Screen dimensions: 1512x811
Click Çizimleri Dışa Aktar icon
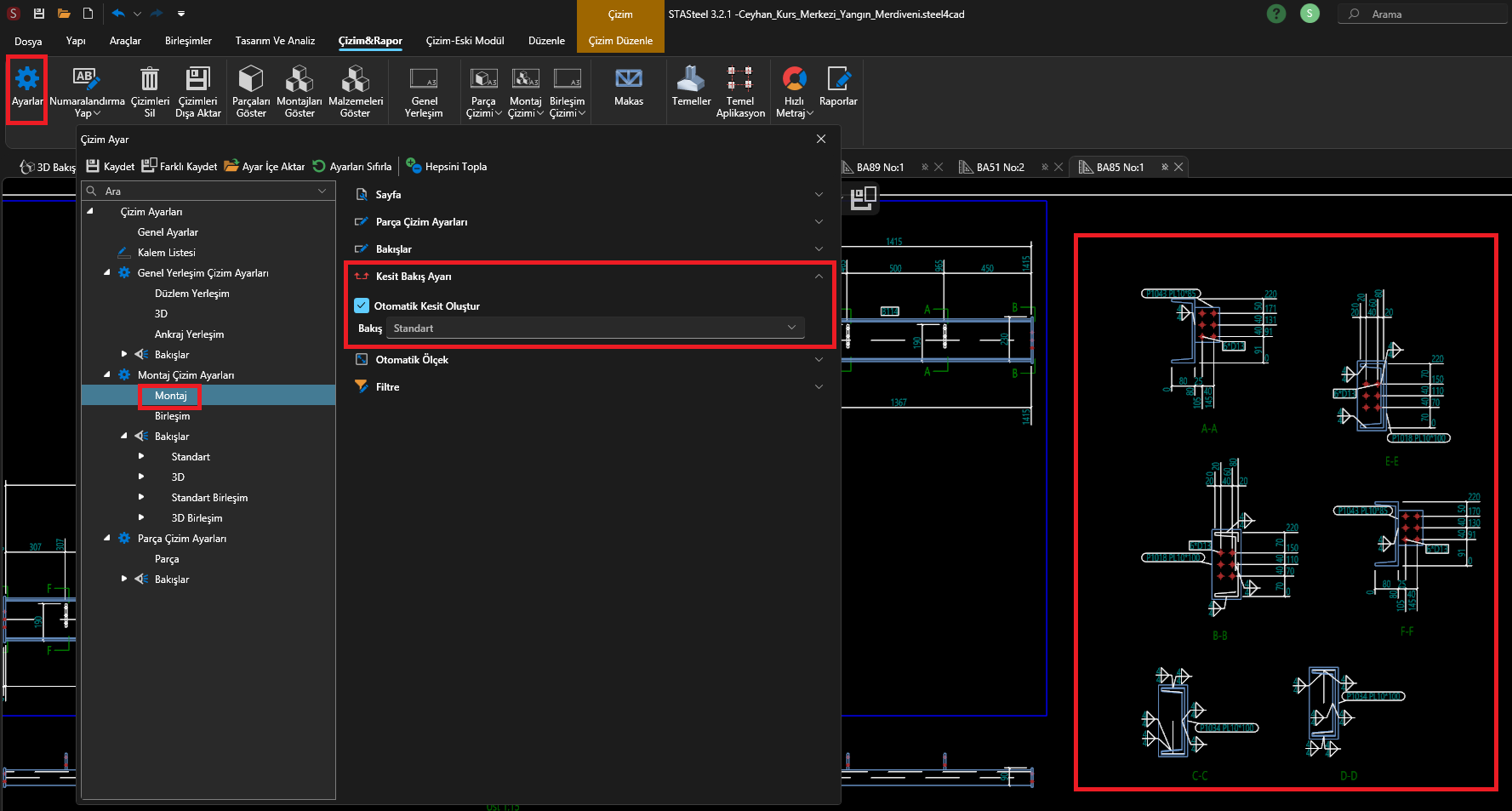197,79
